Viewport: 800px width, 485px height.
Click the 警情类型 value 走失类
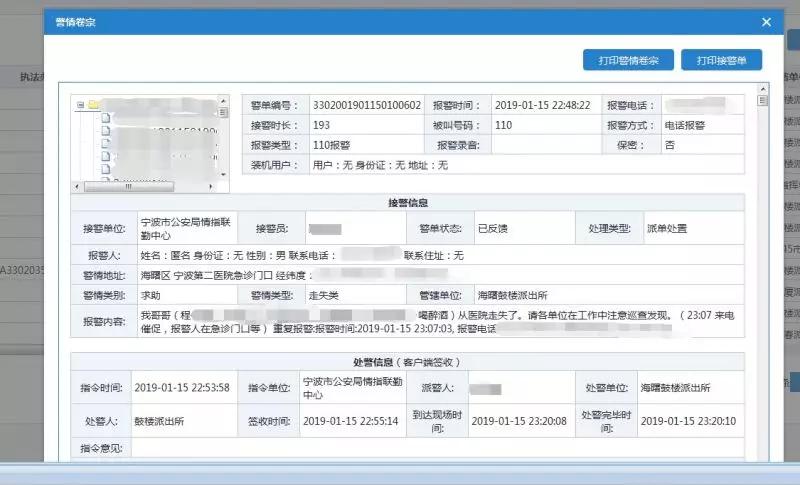323,295
